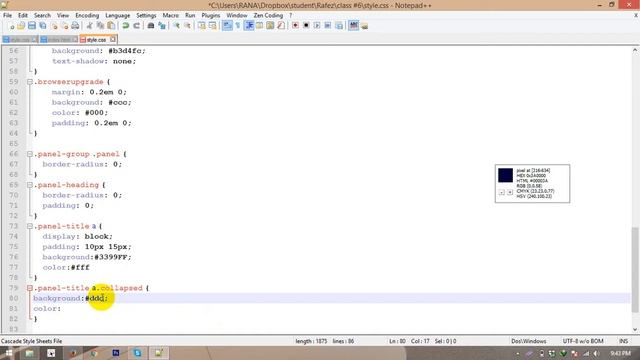Toggle Show Indent Guide button
Screen dimensions: 640x360
coord(249,26)
